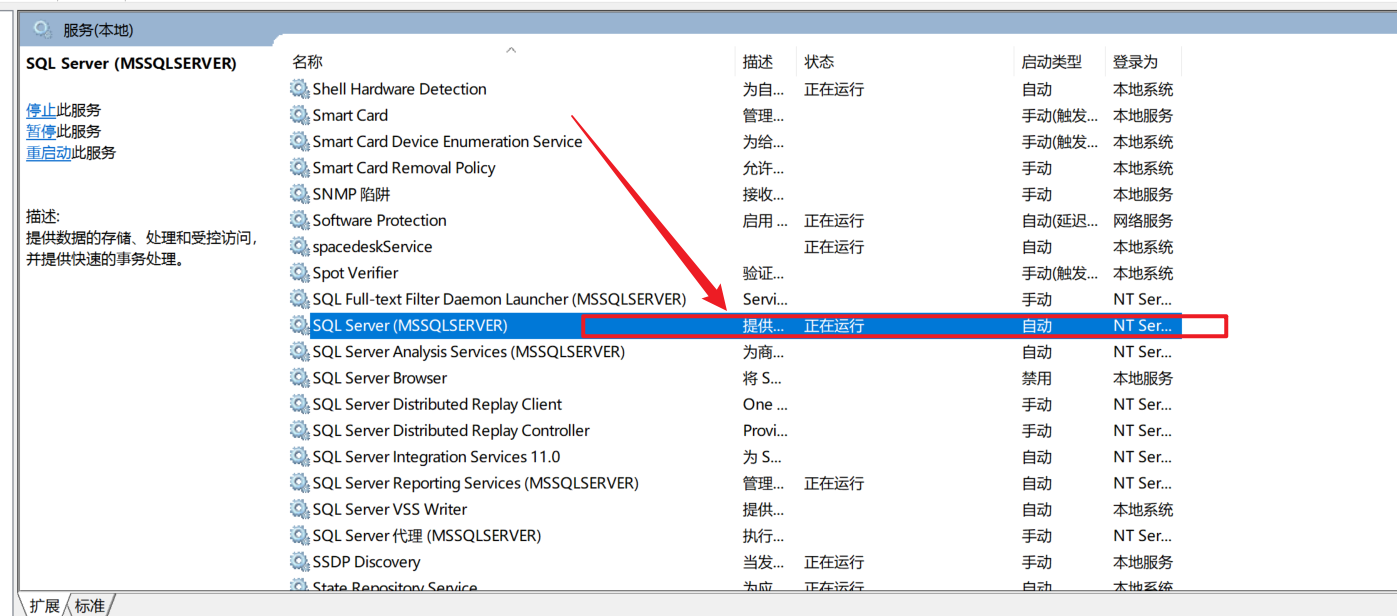Click the SQL Server 代理 service icon

[x=300, y=535]
